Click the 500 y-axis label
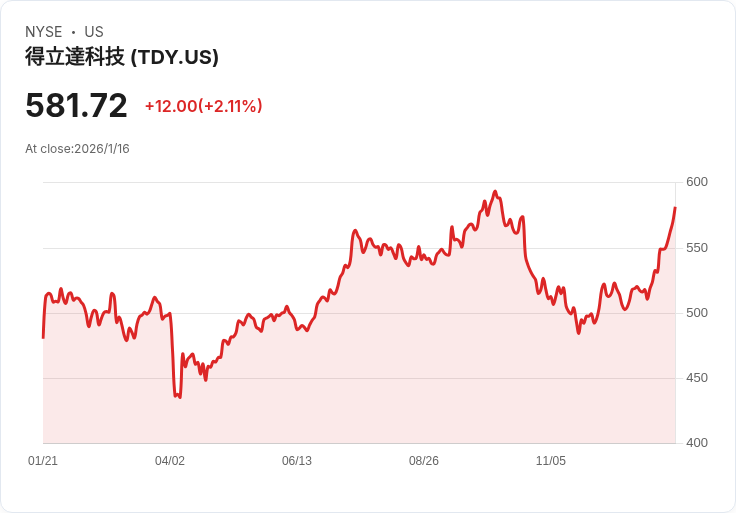 point(697,313)
